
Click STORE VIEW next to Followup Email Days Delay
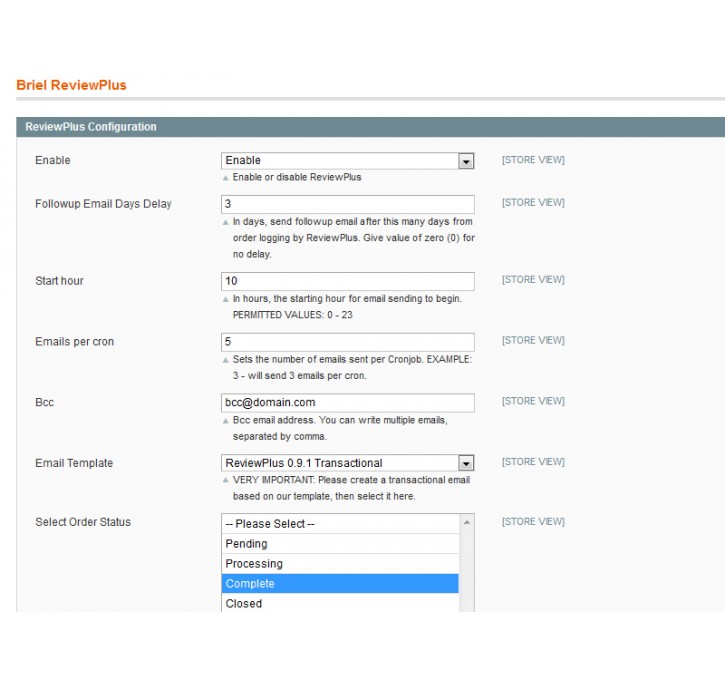point(533,202)
